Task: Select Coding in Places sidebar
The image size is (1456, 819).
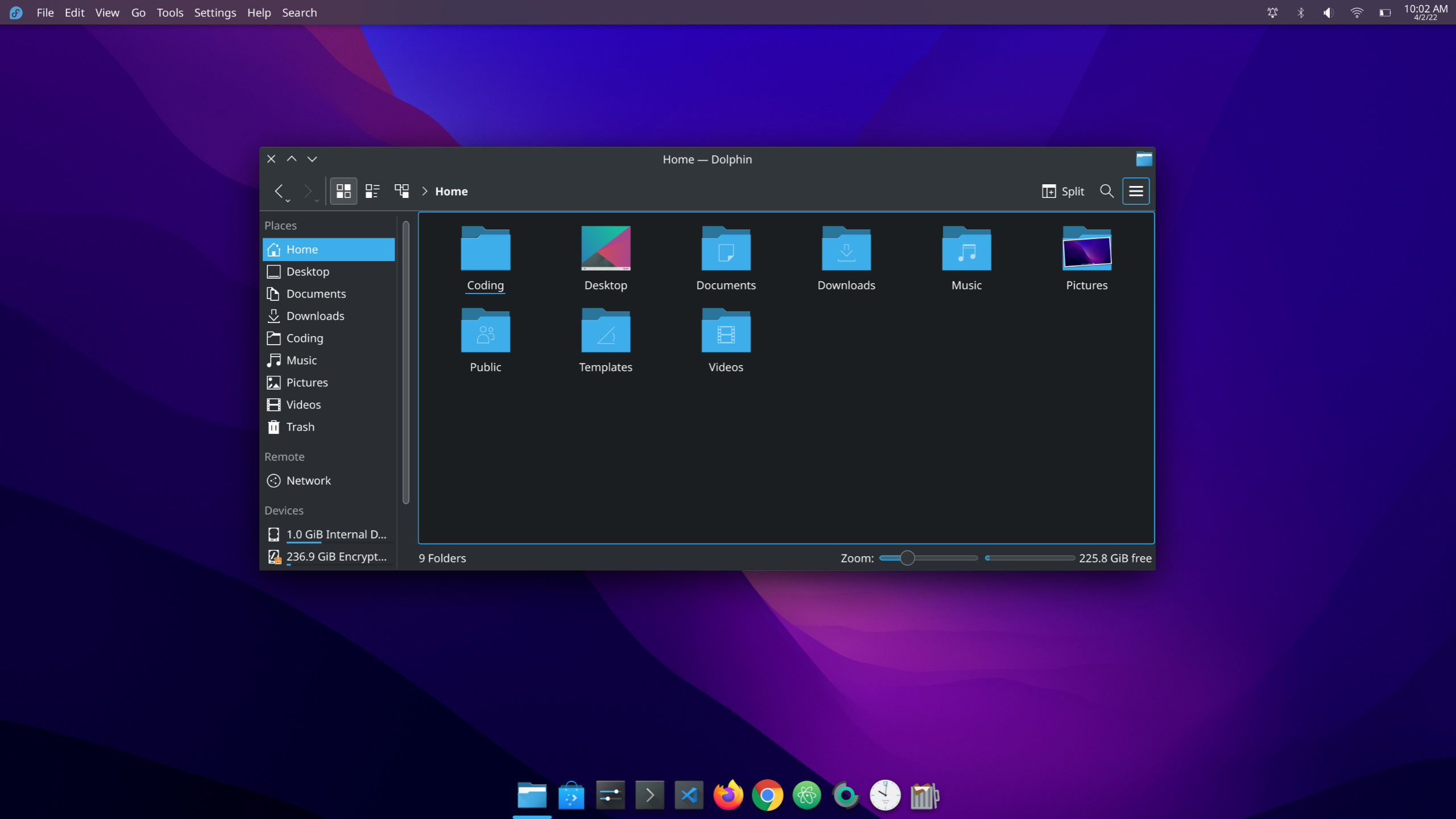Action: pyautogui.click(x=329, y=338)
